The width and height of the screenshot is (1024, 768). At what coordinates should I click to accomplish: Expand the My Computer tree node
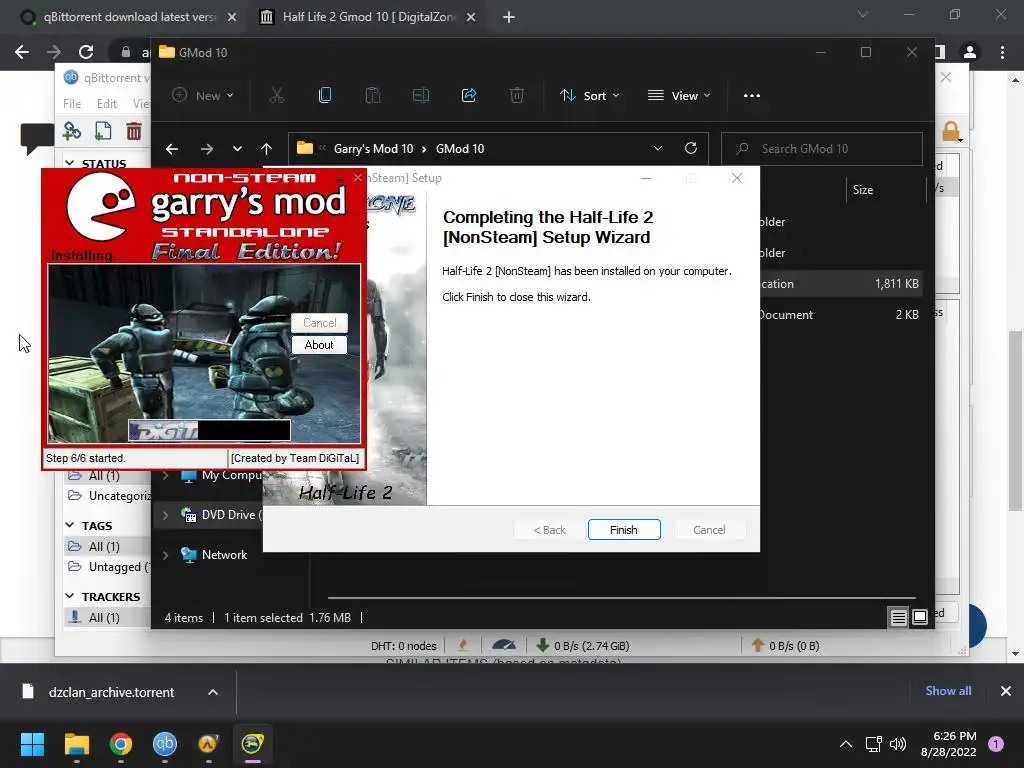click(165, 475)
